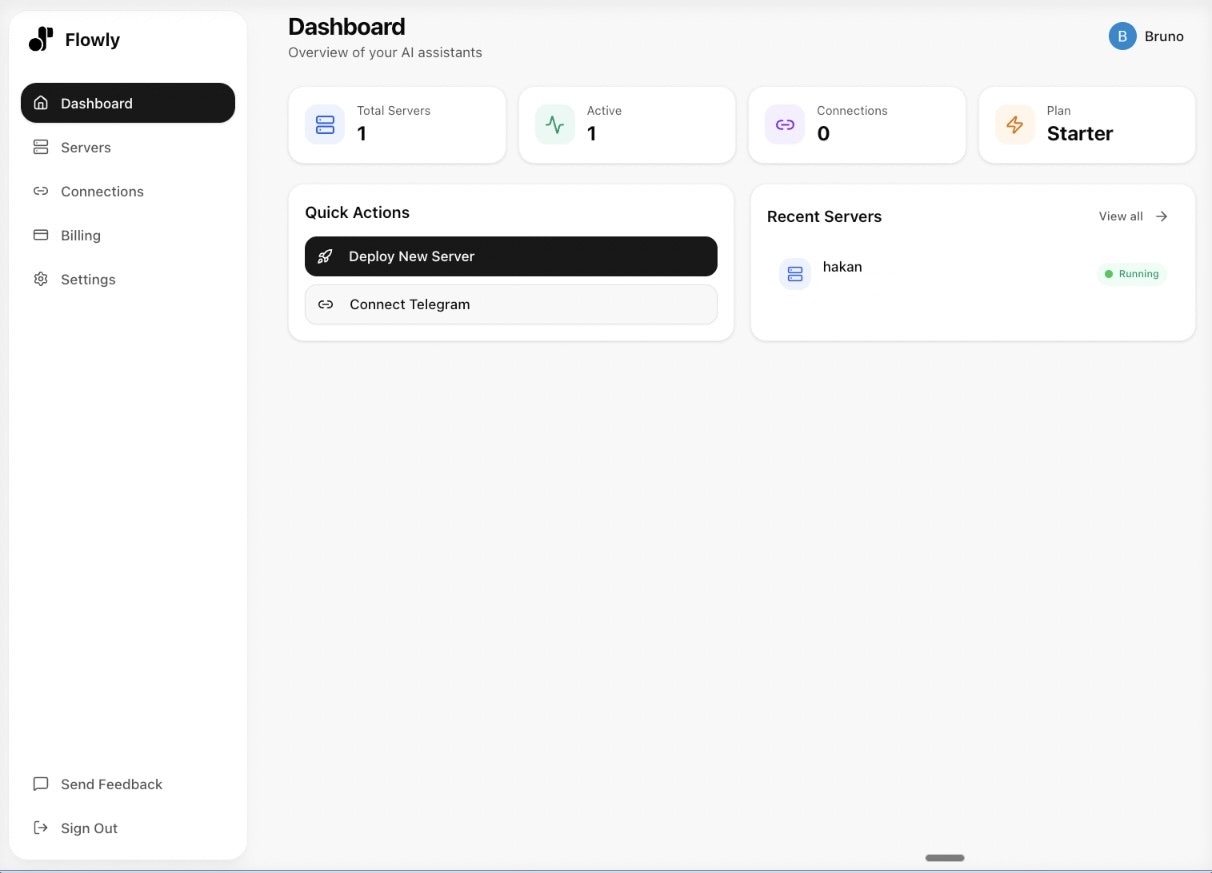Click the rocket icon on Deploy New Server
1212x873 pixels.
coord(325,256)
